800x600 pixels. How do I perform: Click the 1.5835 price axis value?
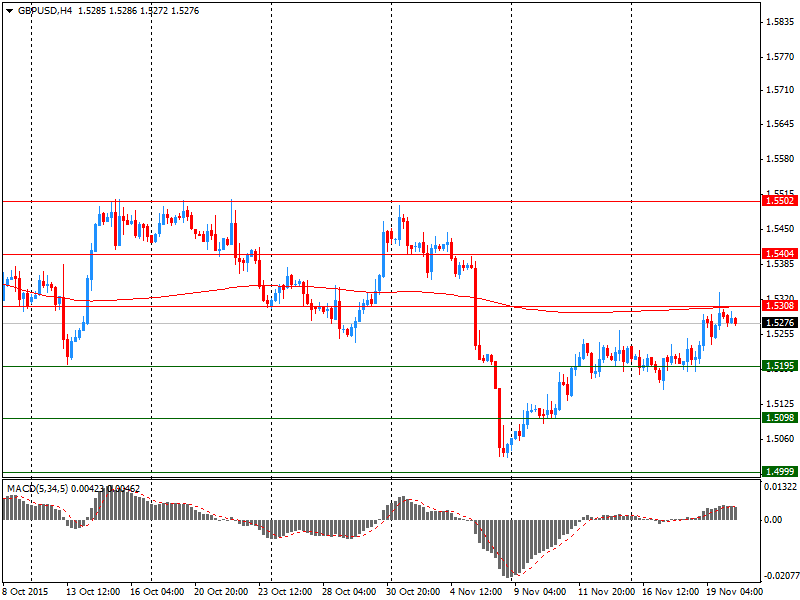click(x=780, y=22)
